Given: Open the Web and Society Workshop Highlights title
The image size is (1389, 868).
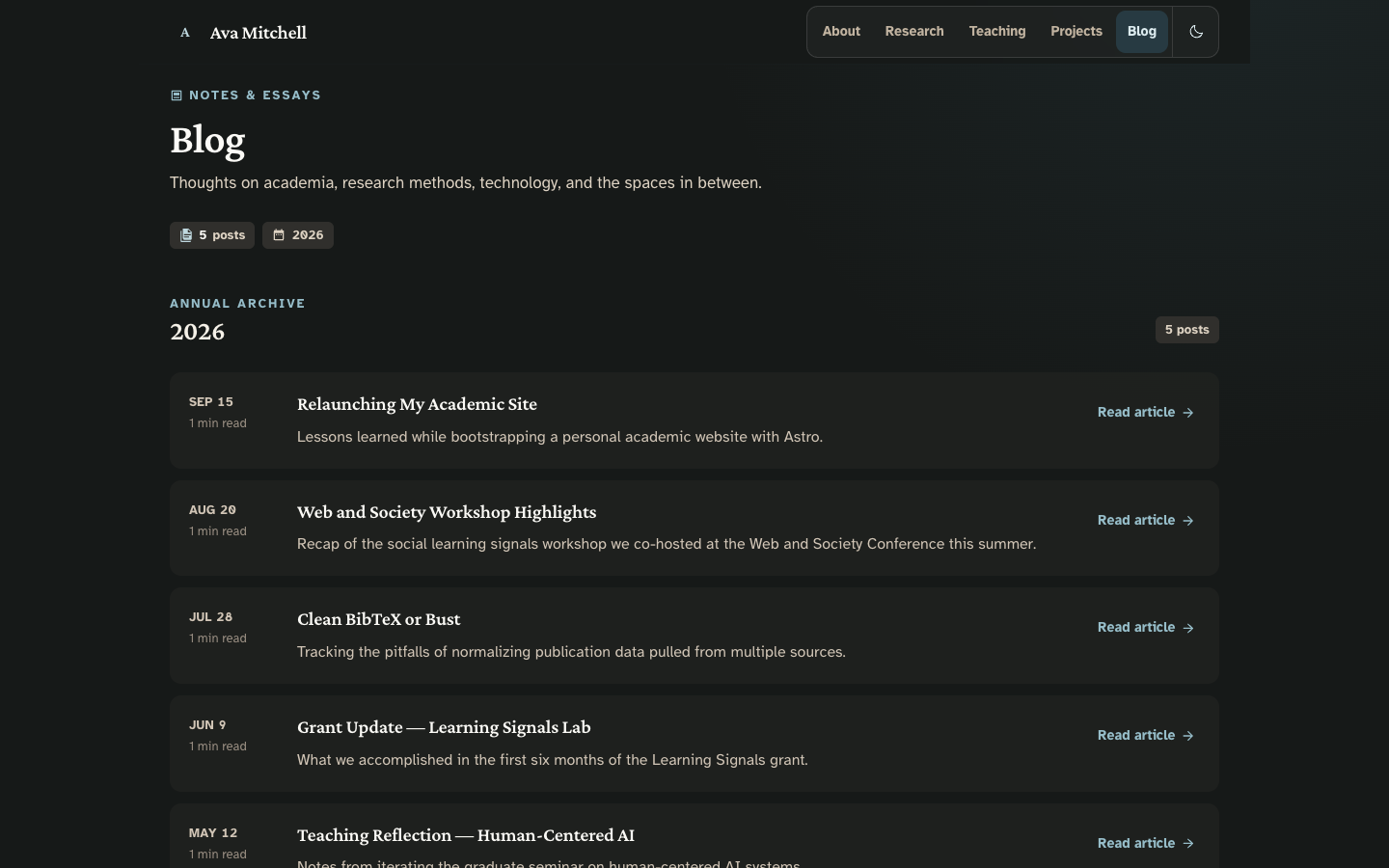Looking at the screenshot, I should click(447, 512).
